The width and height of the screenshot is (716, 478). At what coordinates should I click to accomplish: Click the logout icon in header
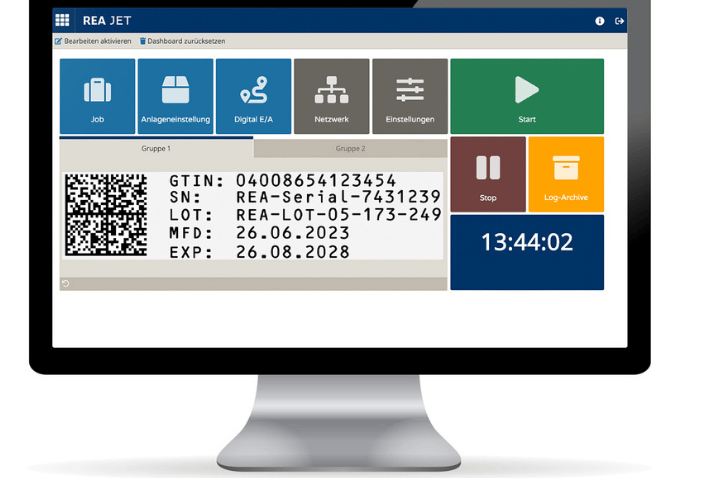tap(619, 21)
